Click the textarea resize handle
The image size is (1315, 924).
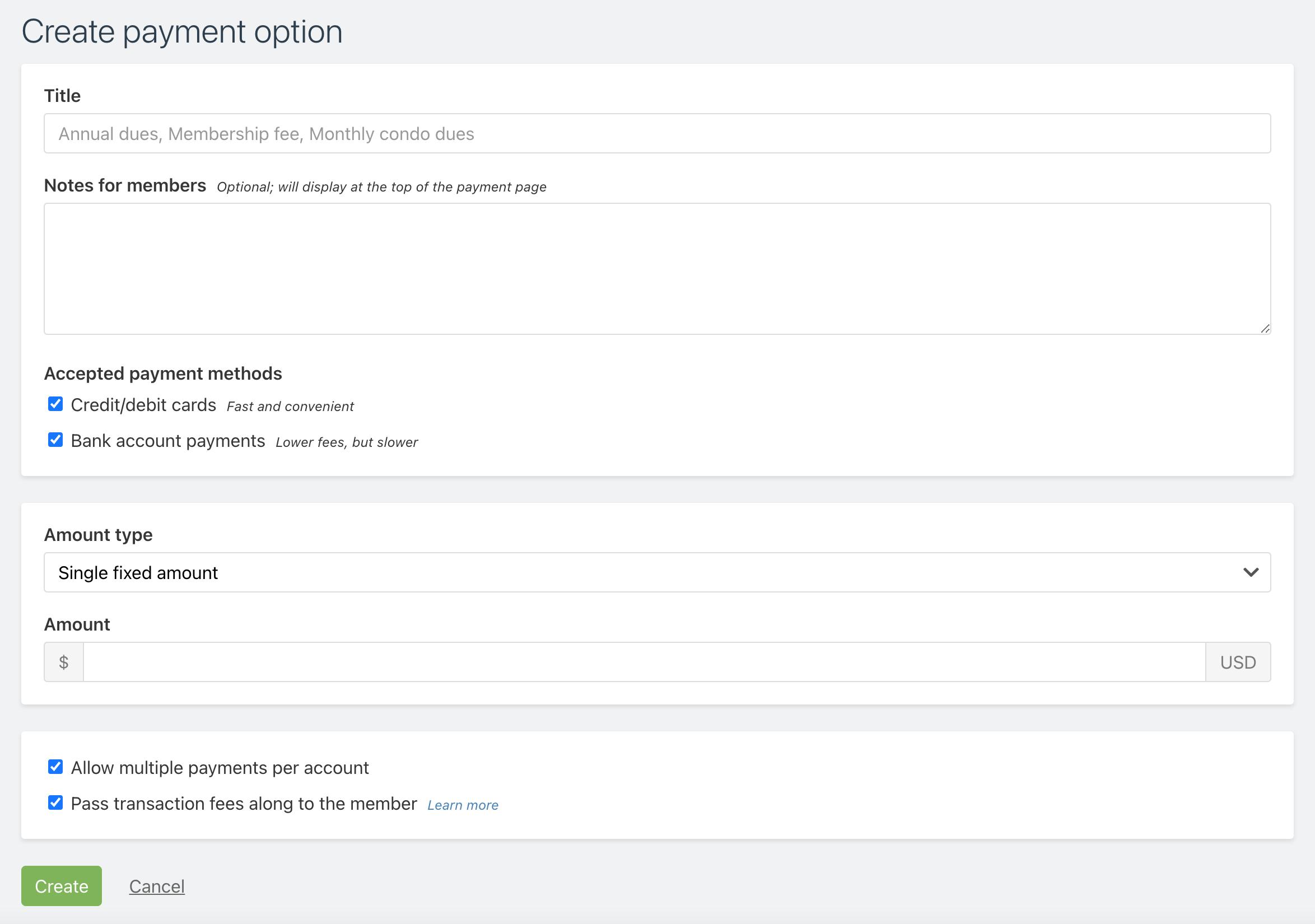1264,329
